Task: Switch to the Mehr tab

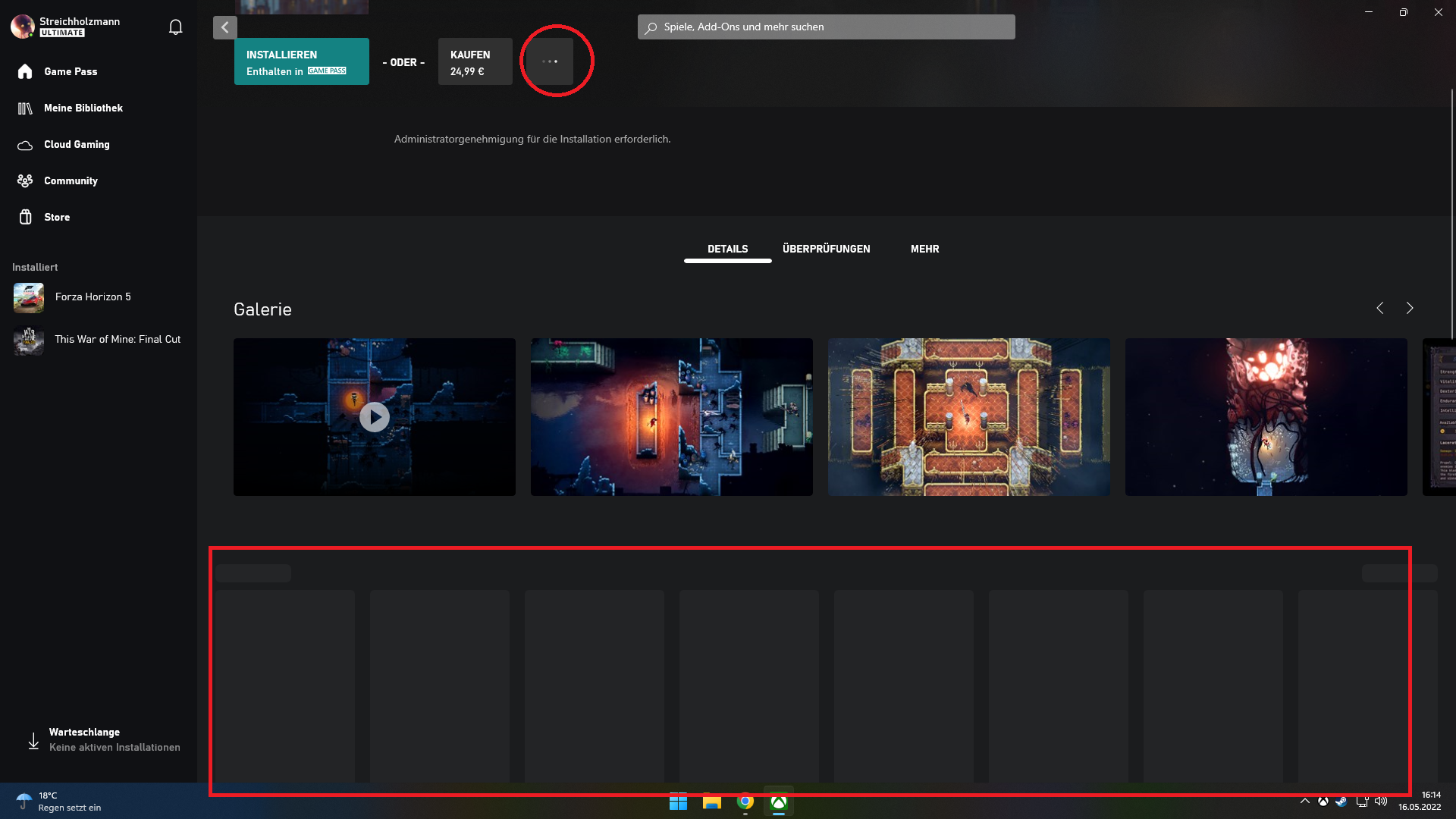Action: 924,249
